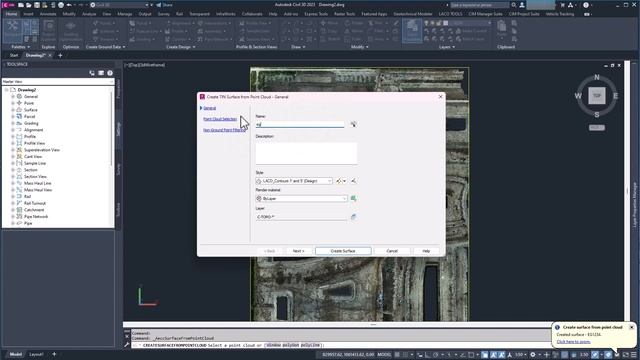Open the Annotate ribbon tab
The height and width of the screenshot is (360, 640).
point(48,14)
